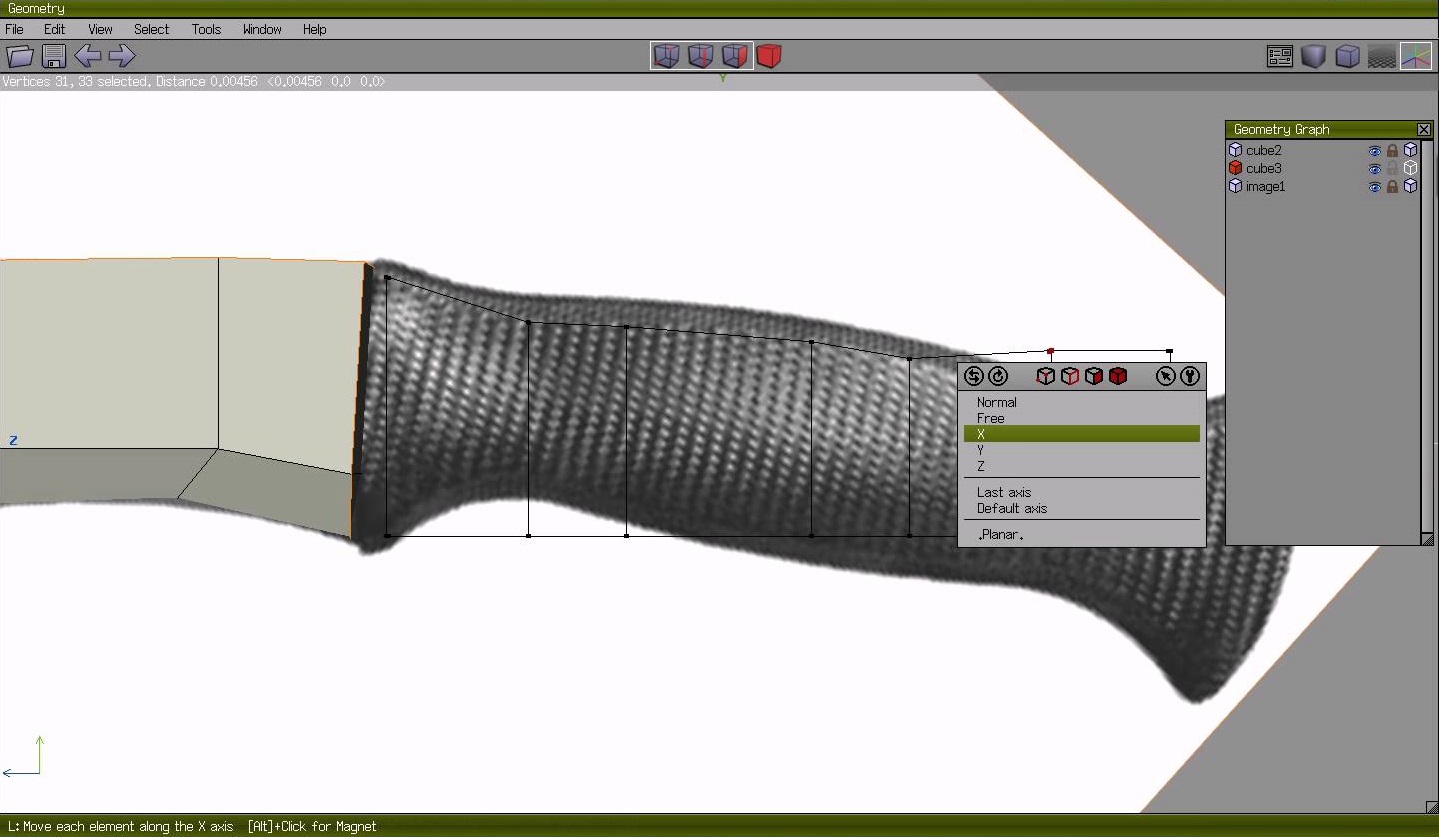Switch to edge selection mode in the top toolbar
Screen dimensions: 1439x837
point(701,56)
